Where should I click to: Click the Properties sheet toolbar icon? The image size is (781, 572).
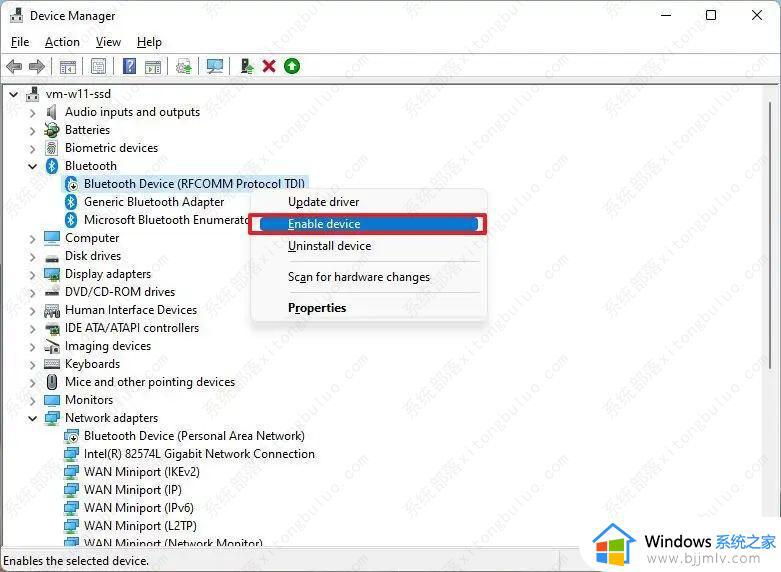pos(99,66)
